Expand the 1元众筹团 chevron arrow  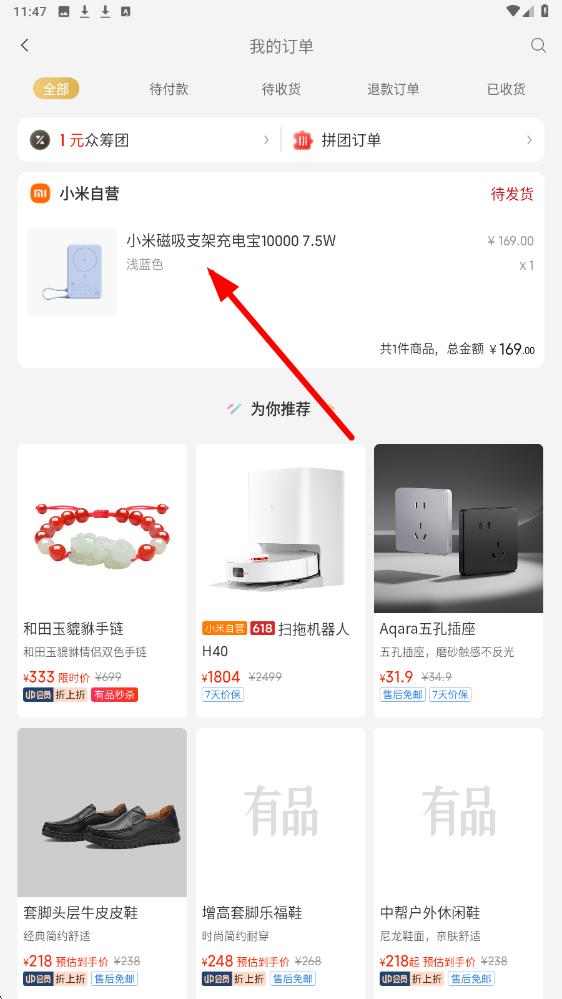pos(266,140)
